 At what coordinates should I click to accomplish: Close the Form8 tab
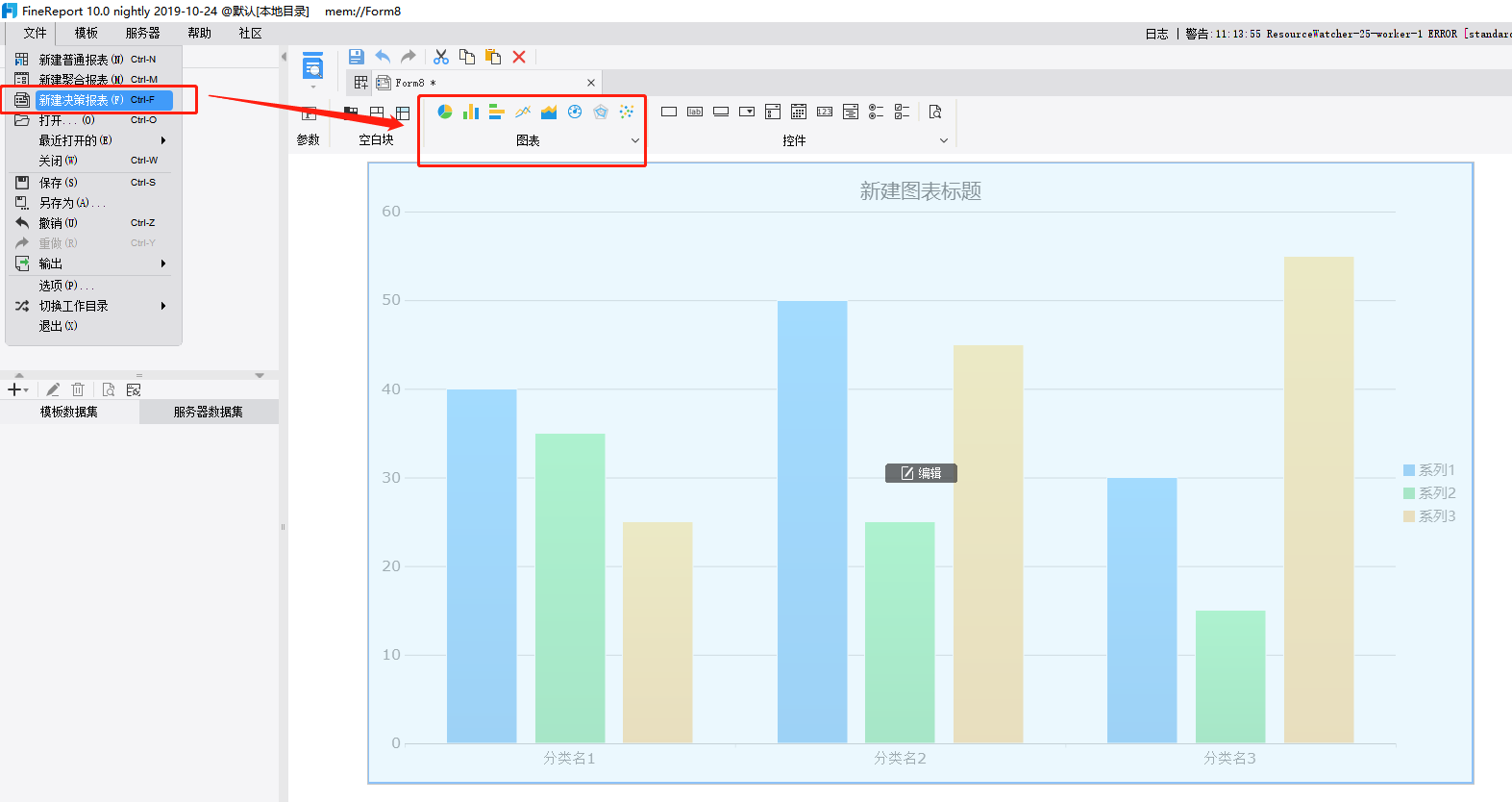point(591,83)
